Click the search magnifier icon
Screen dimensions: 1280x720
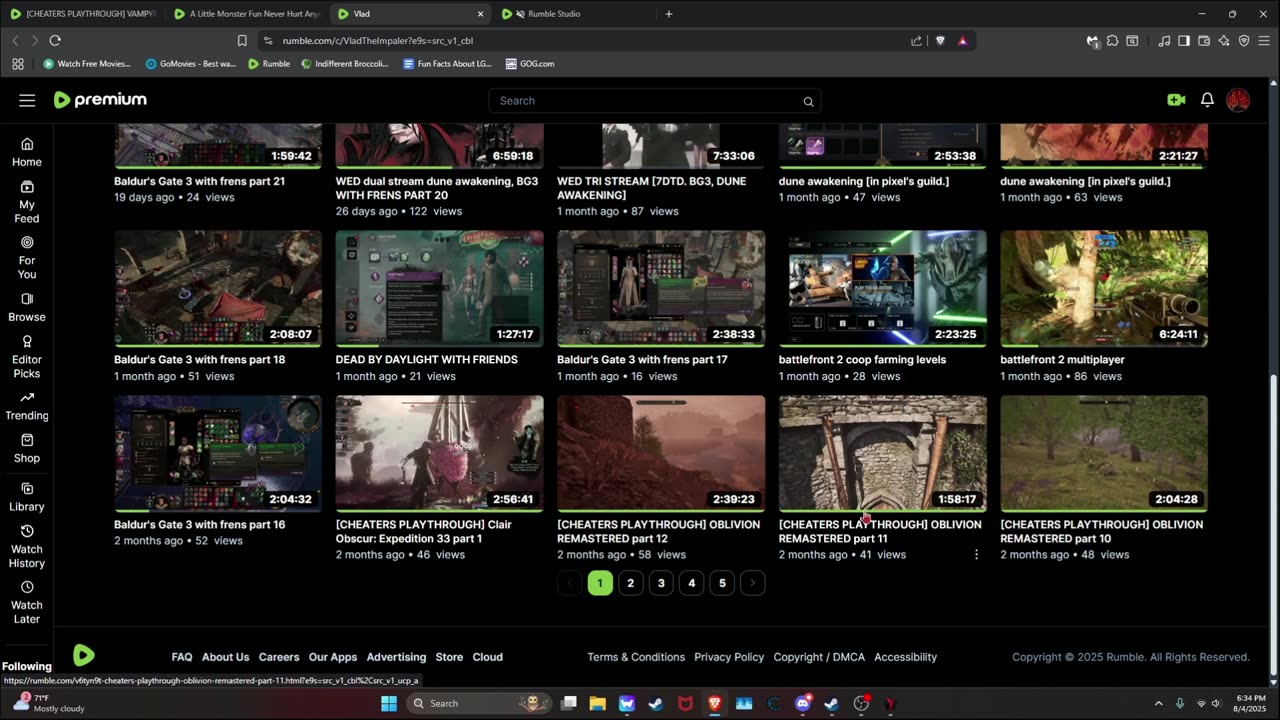[808, 101]
